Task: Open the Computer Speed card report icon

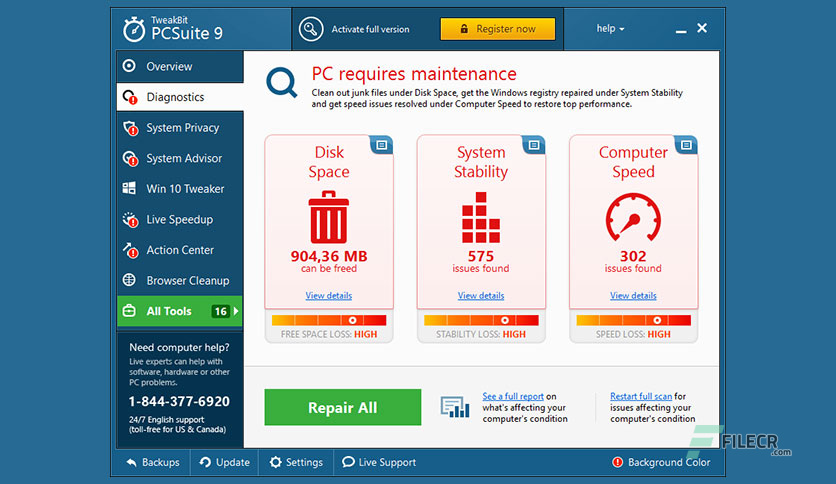Action: coord(686,145)
